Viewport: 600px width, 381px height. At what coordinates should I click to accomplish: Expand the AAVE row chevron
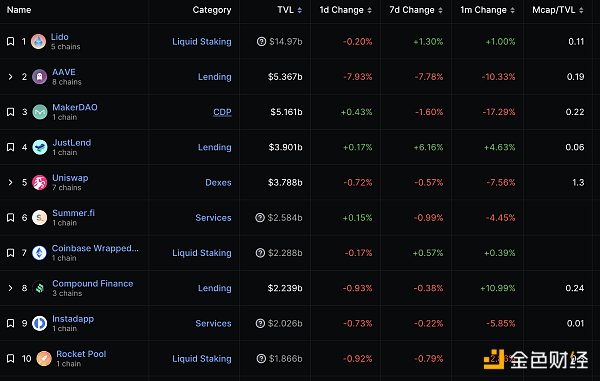(11, 77)
